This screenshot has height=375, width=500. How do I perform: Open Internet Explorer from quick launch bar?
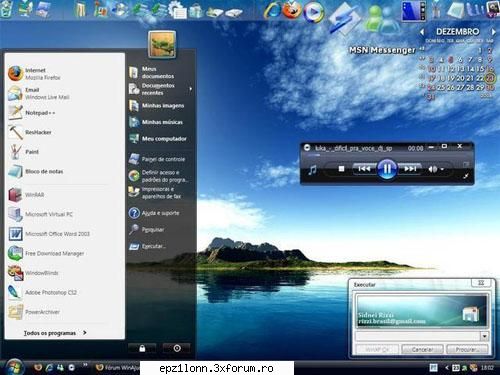49,367
